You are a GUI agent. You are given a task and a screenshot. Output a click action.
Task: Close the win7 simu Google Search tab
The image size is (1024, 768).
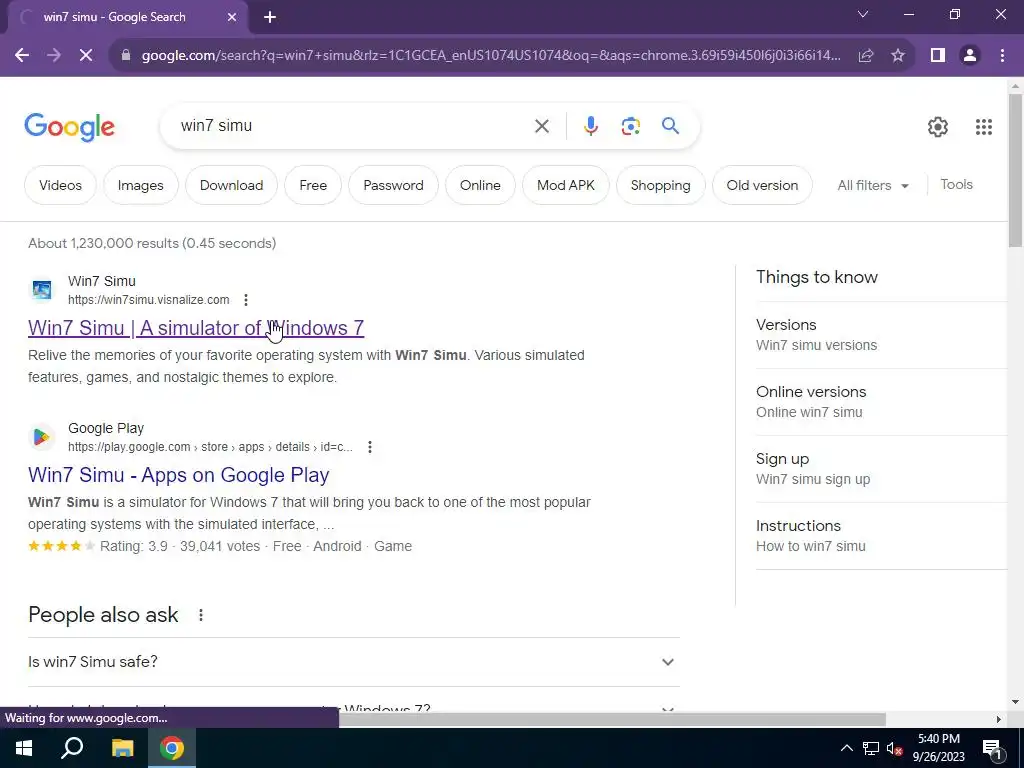tap(231, 18)
